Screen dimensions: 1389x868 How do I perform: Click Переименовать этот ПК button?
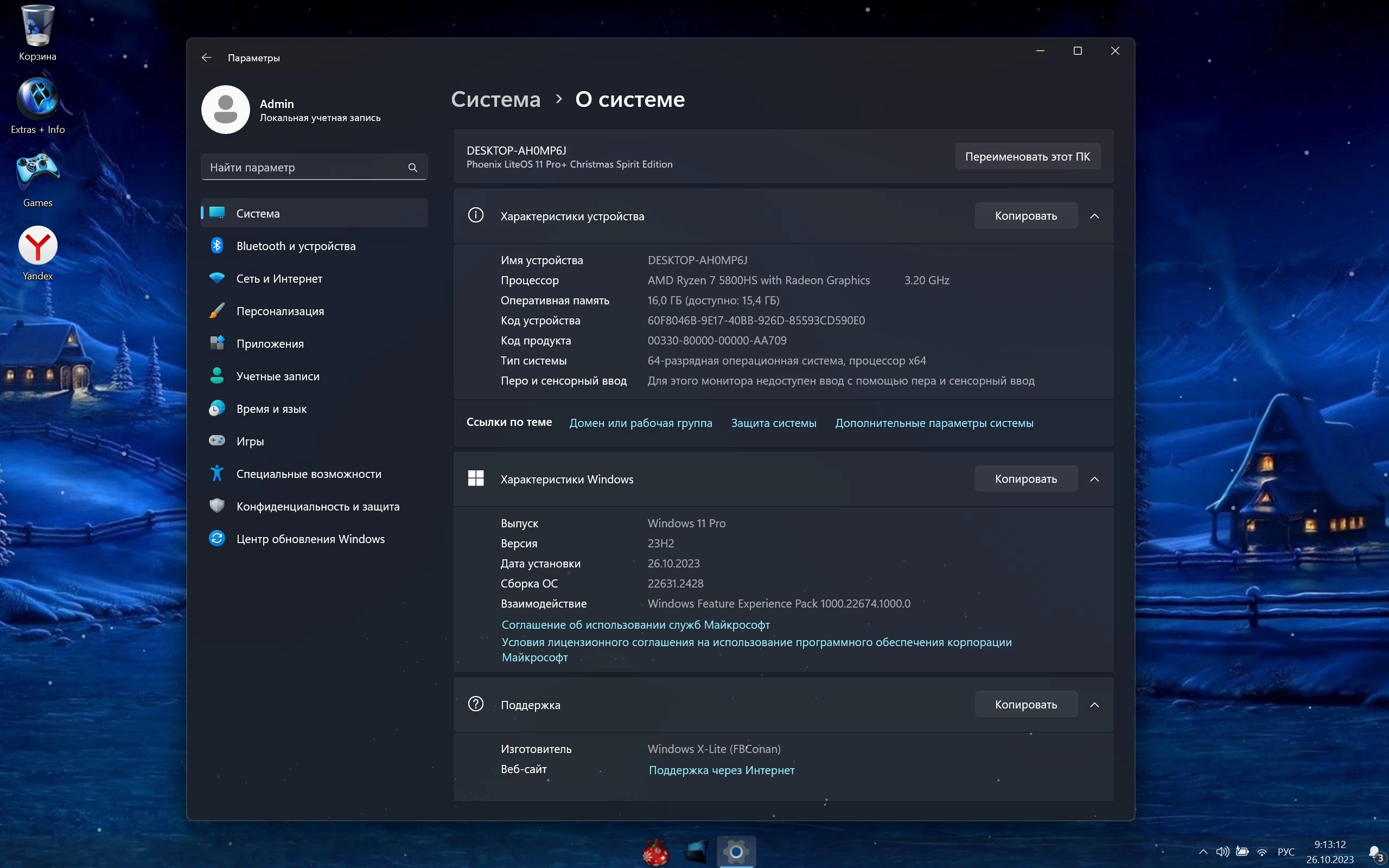pyautogui.click(x=1027, y=156)
